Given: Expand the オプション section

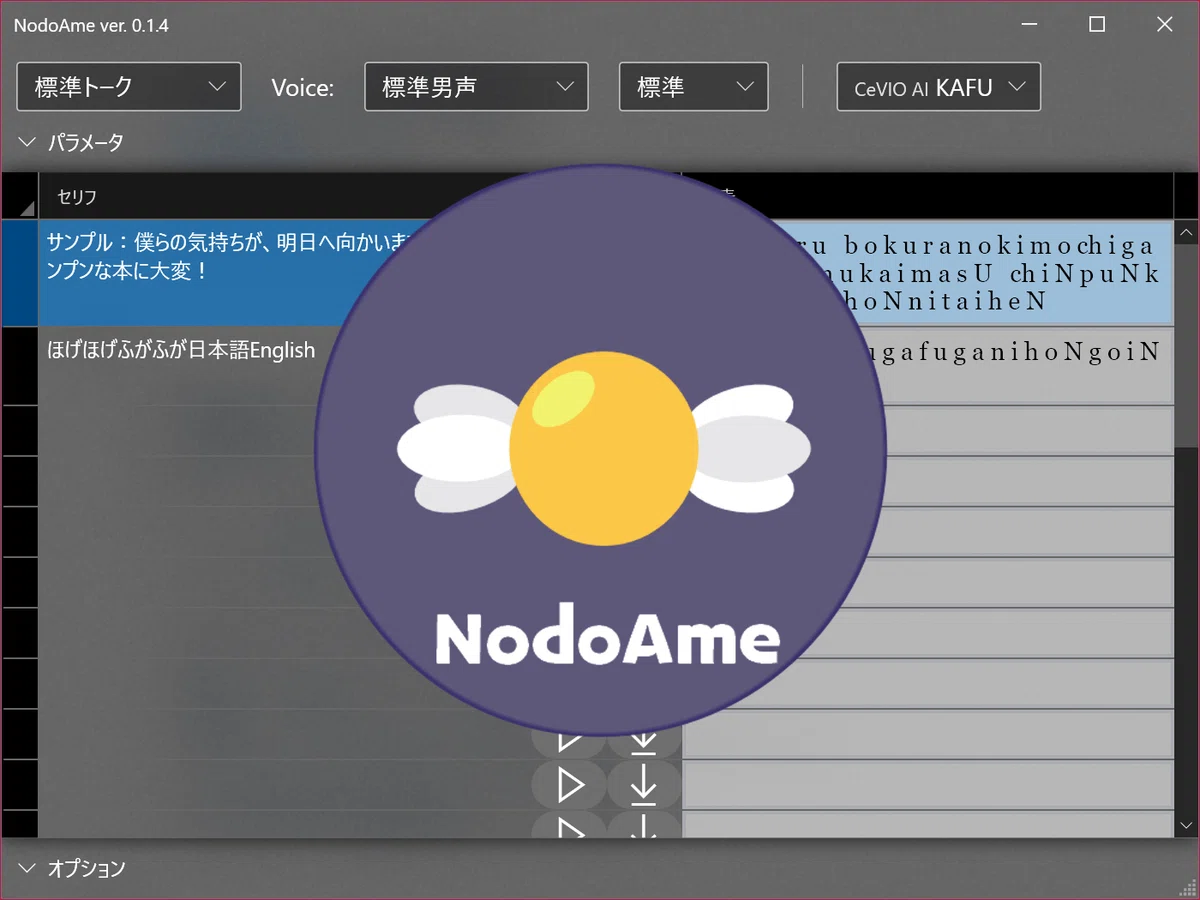Looking at the screenshot, I should point(71,868).
